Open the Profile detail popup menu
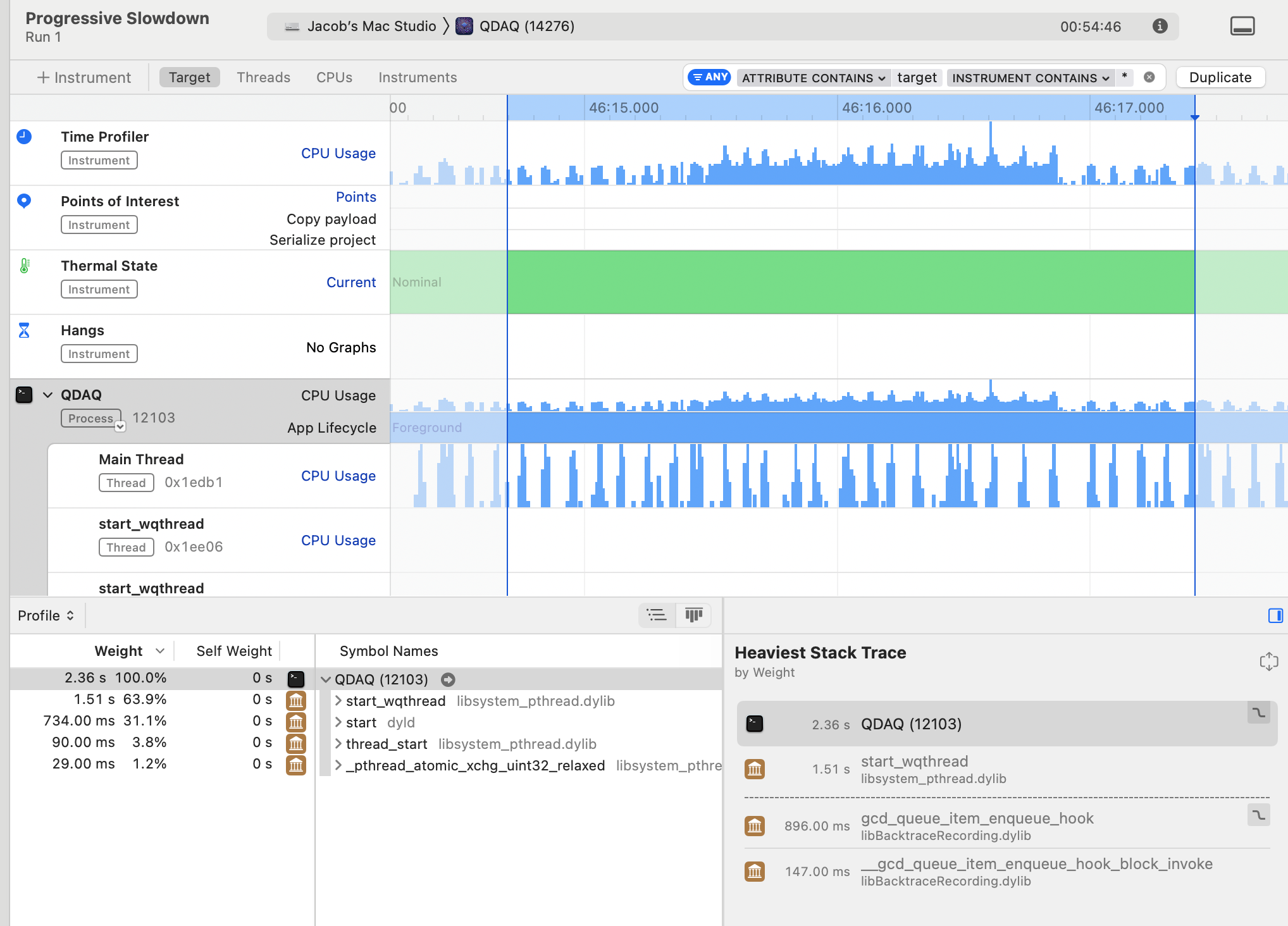 [46, 615]
